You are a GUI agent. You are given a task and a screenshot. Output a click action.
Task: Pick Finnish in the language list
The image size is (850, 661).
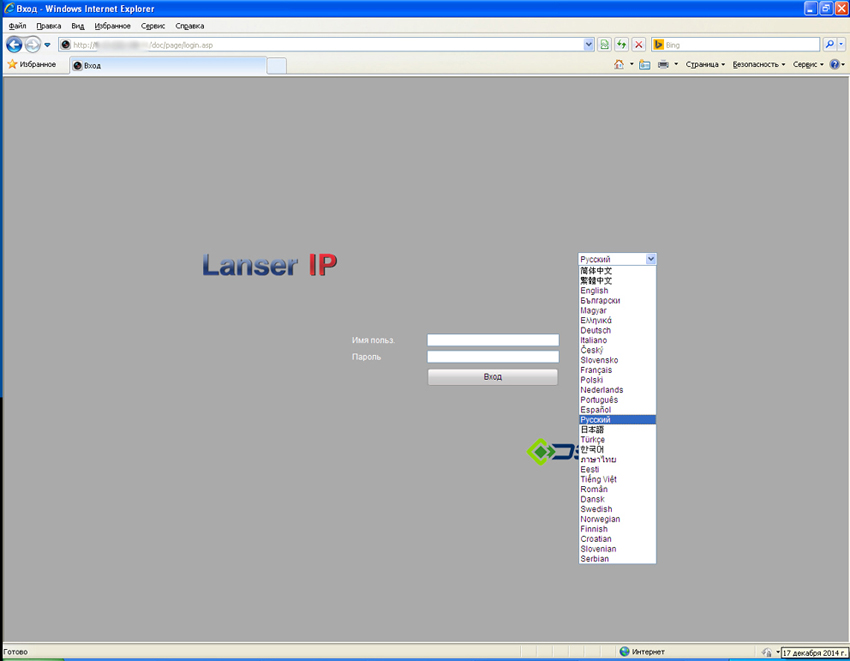point(617,529)
